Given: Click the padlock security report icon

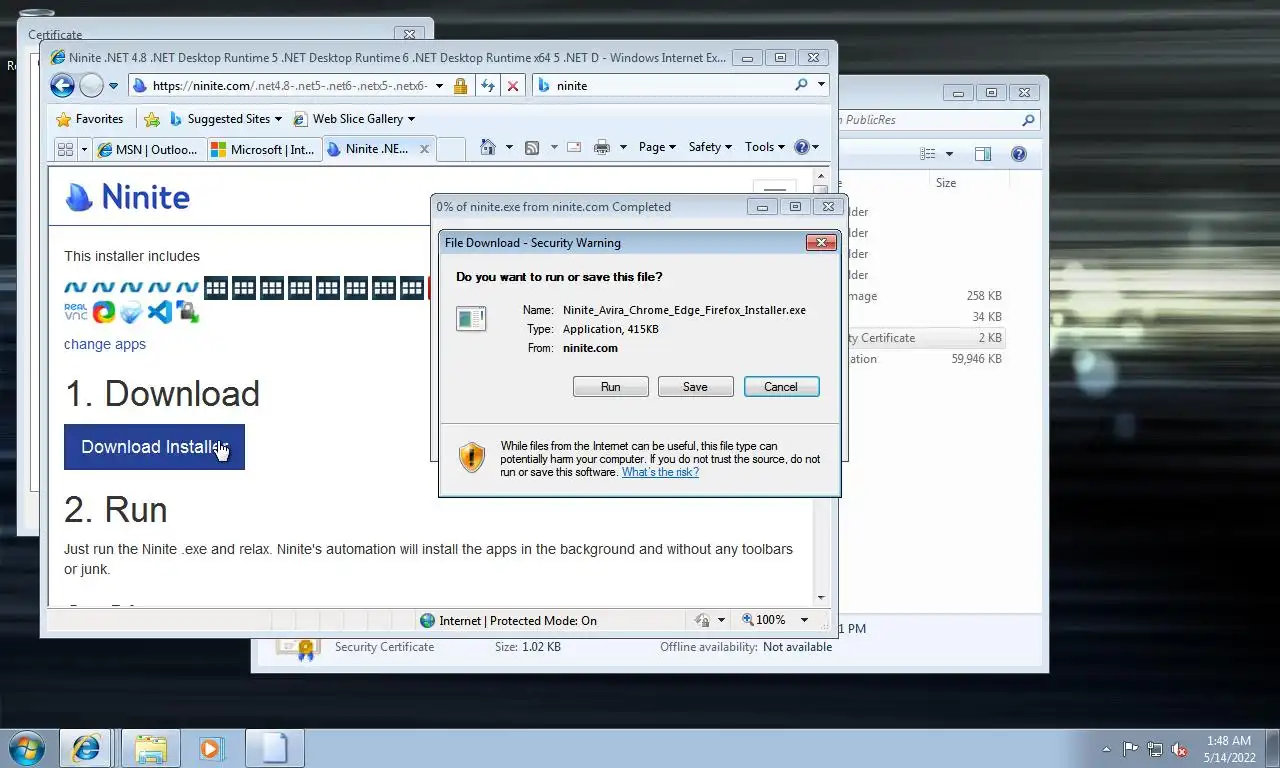Looking at the screenshot, I should pyautogui.click(x=460, y=86).
